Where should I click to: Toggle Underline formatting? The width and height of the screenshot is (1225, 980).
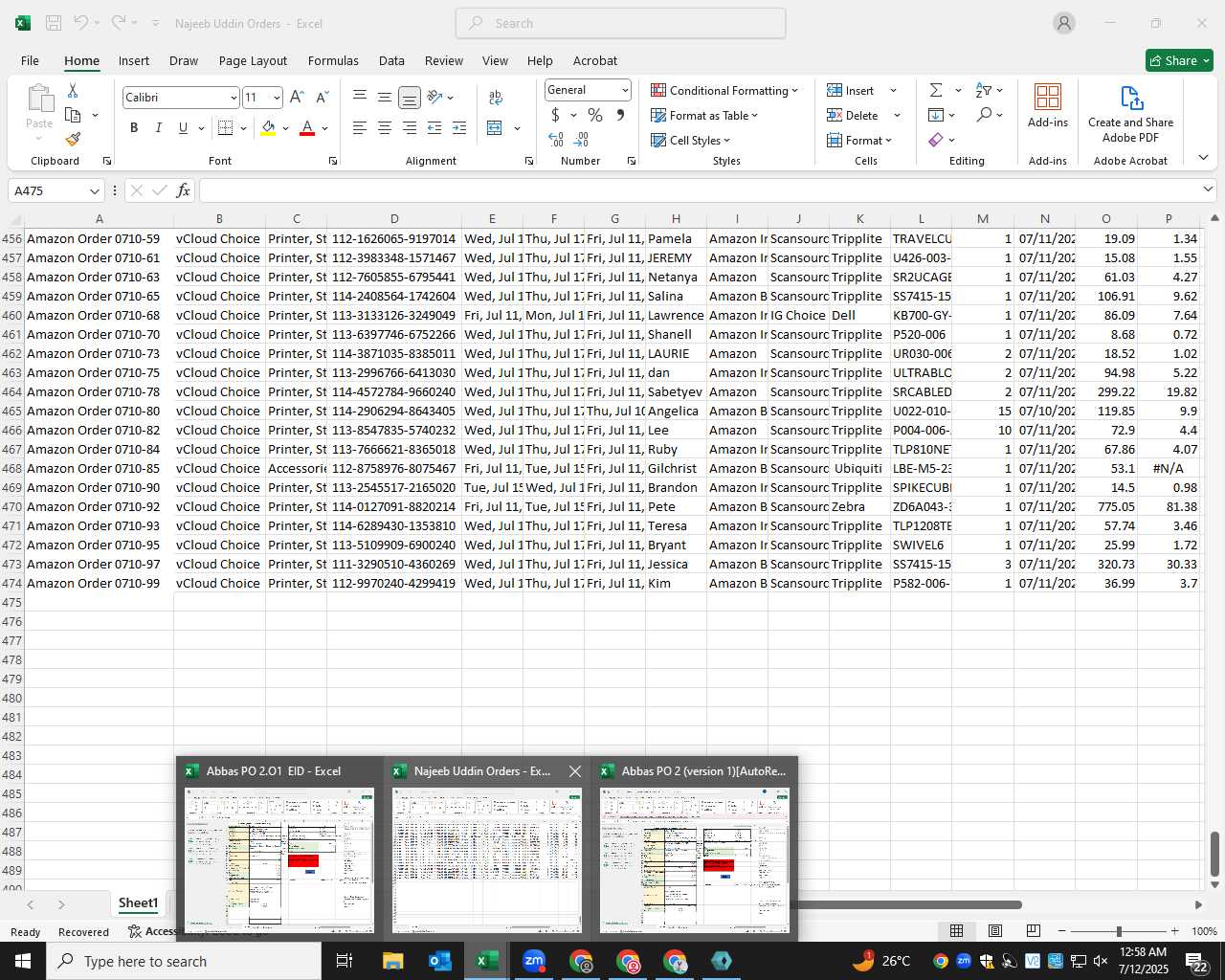pyautogui.click(x=183, y=128)
